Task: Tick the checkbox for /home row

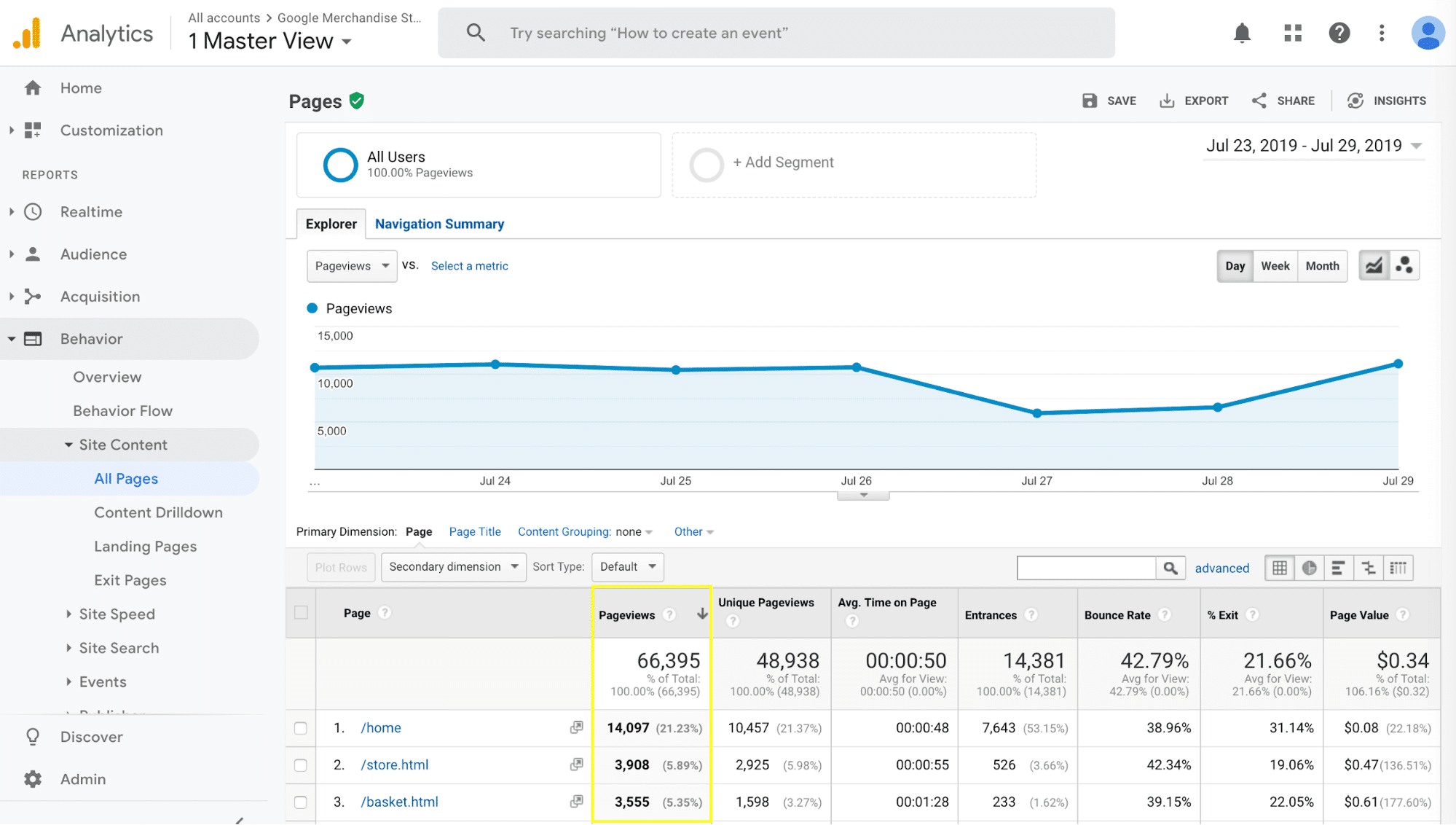Action: point(300,728)
